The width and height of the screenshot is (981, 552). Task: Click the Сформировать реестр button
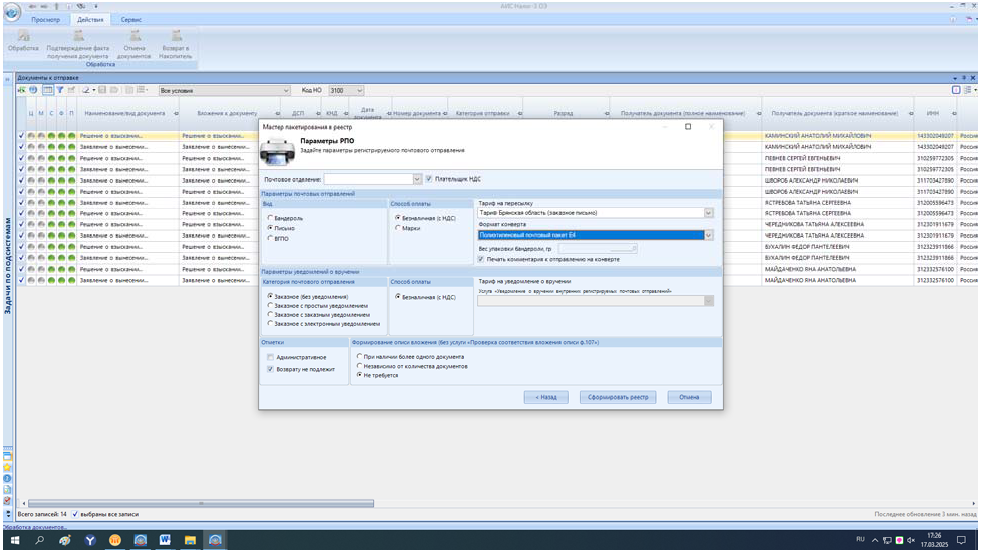(x=618, y=397)
